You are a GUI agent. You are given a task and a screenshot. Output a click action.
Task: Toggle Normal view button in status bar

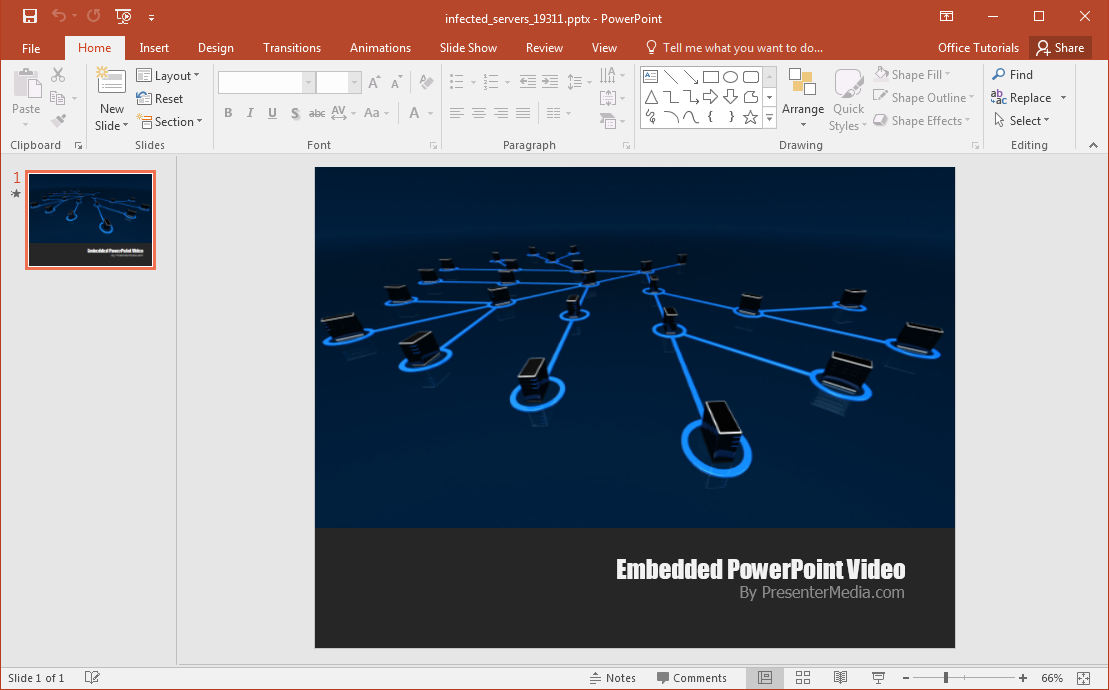pos(765,678)
